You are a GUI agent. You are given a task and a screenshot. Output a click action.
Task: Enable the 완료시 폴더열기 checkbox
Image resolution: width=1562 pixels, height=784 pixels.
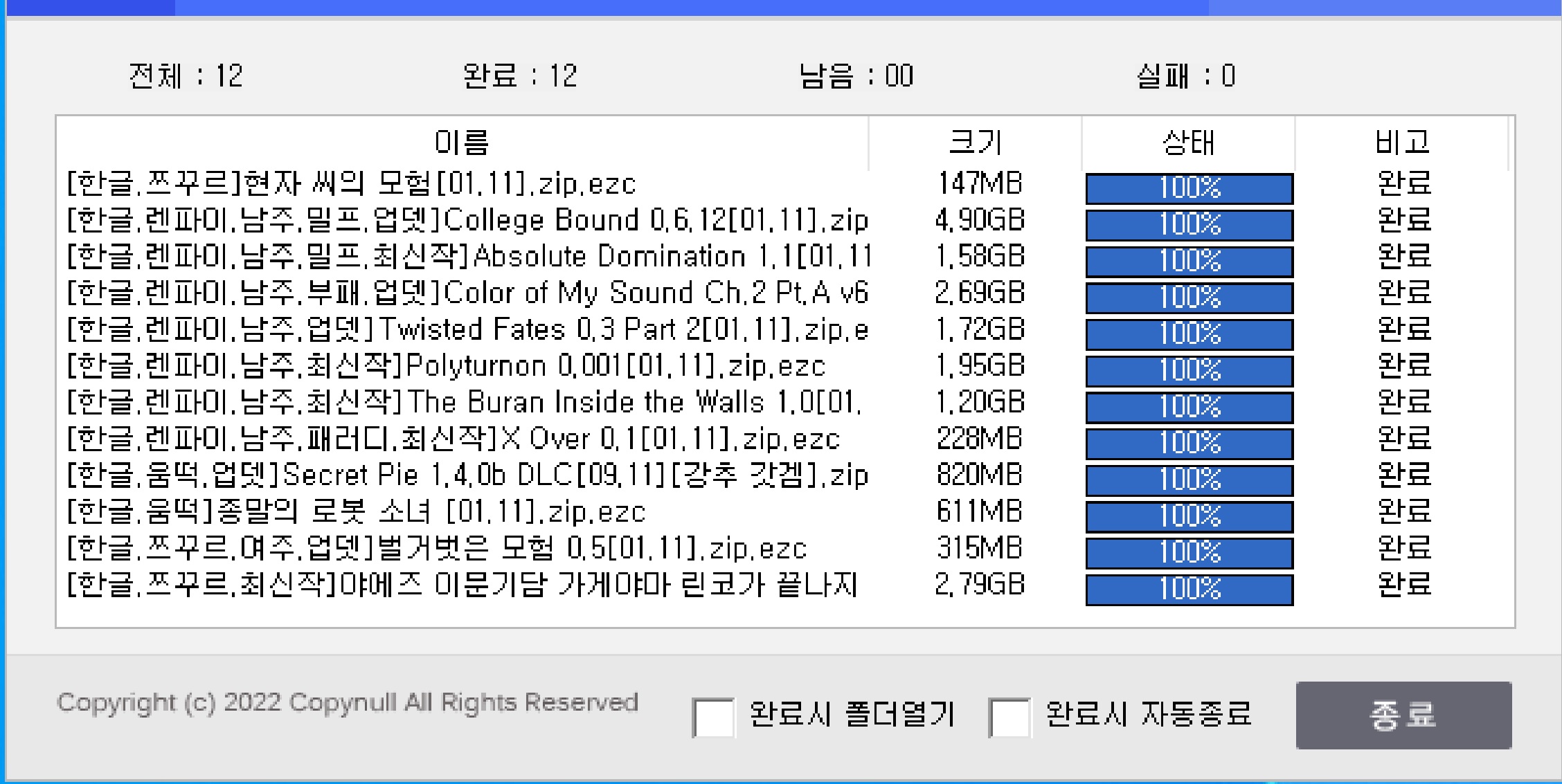point(713,718)
